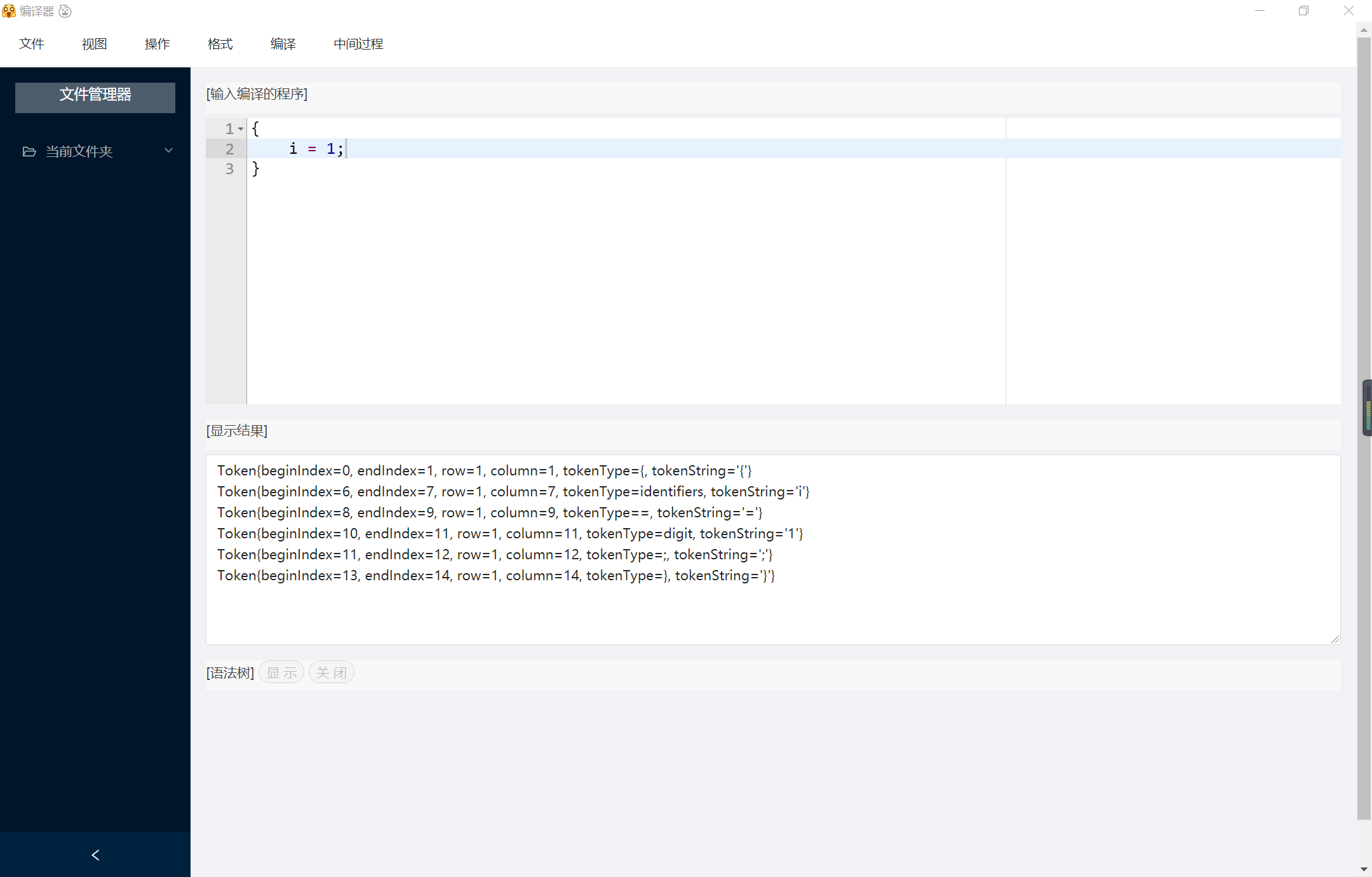1372x877 pixels.
Task: Click the 文件管理器 header button
Action: tap(95, 96)
